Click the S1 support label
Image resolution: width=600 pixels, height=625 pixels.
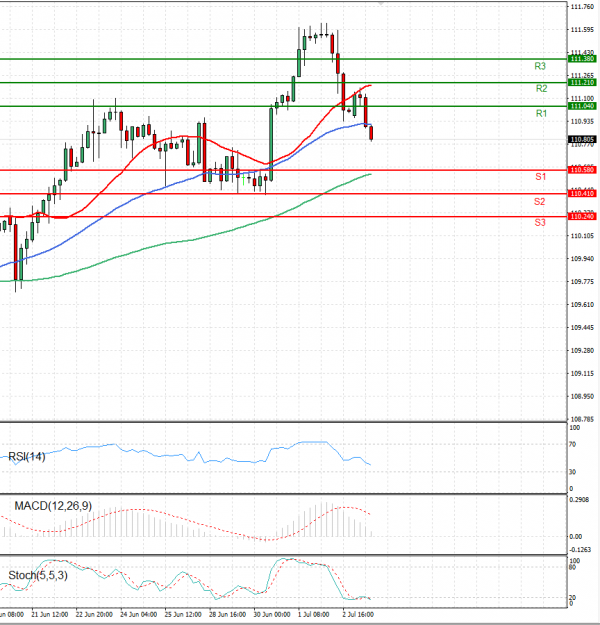pos(540,177)
